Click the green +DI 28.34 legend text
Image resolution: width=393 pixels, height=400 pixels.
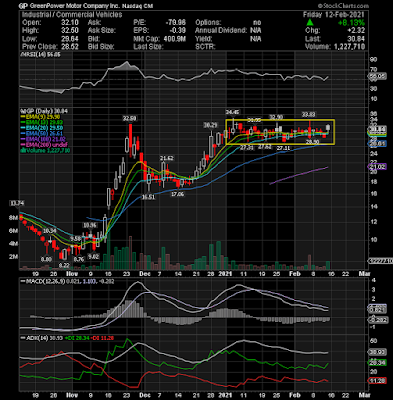point(78,338)
